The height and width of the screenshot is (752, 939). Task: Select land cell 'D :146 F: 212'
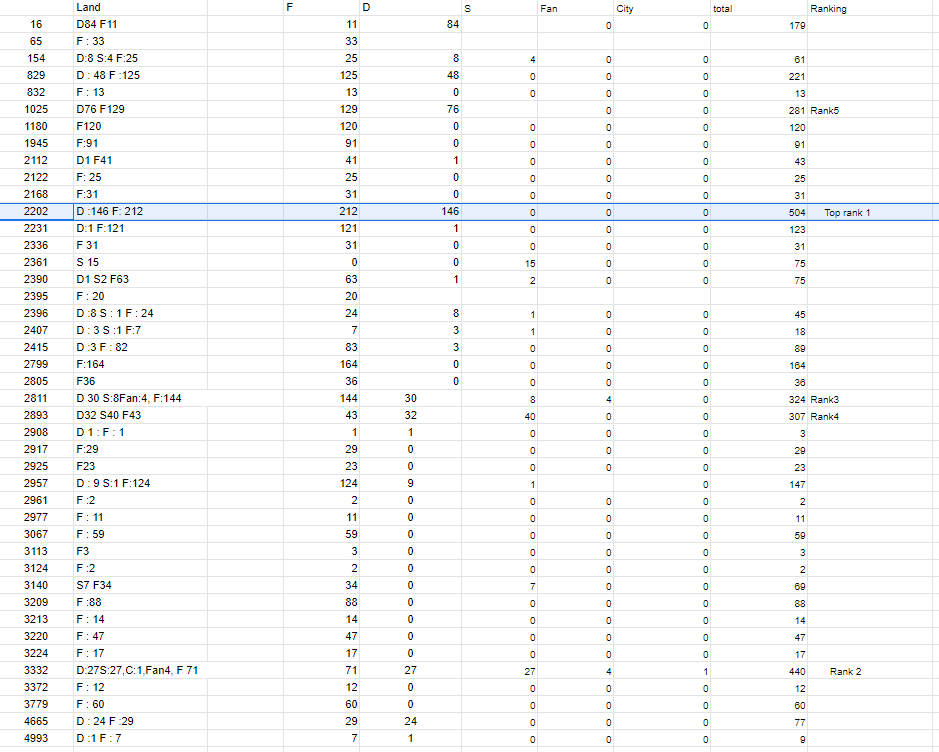pos(141,211)
